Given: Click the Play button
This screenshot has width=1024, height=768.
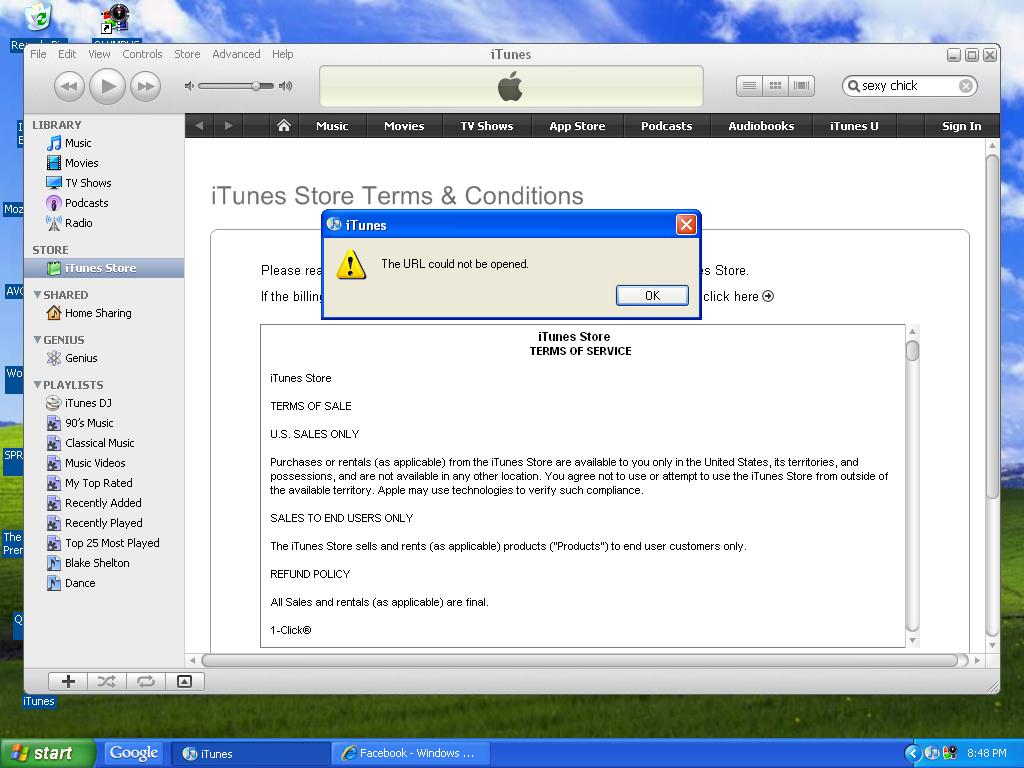Looking at the screenshot, I should [x=108, y=86].
